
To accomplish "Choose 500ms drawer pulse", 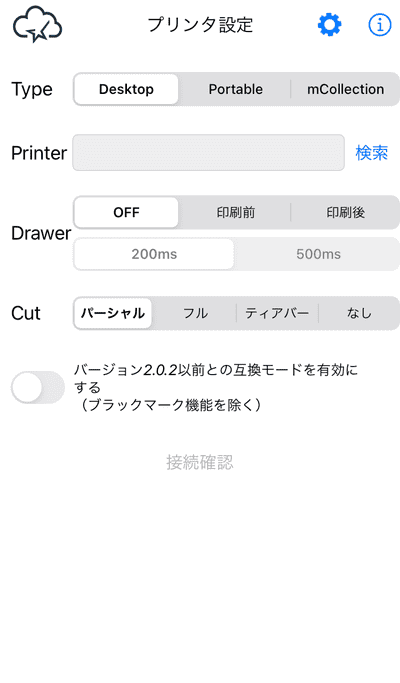I will 318,254.
